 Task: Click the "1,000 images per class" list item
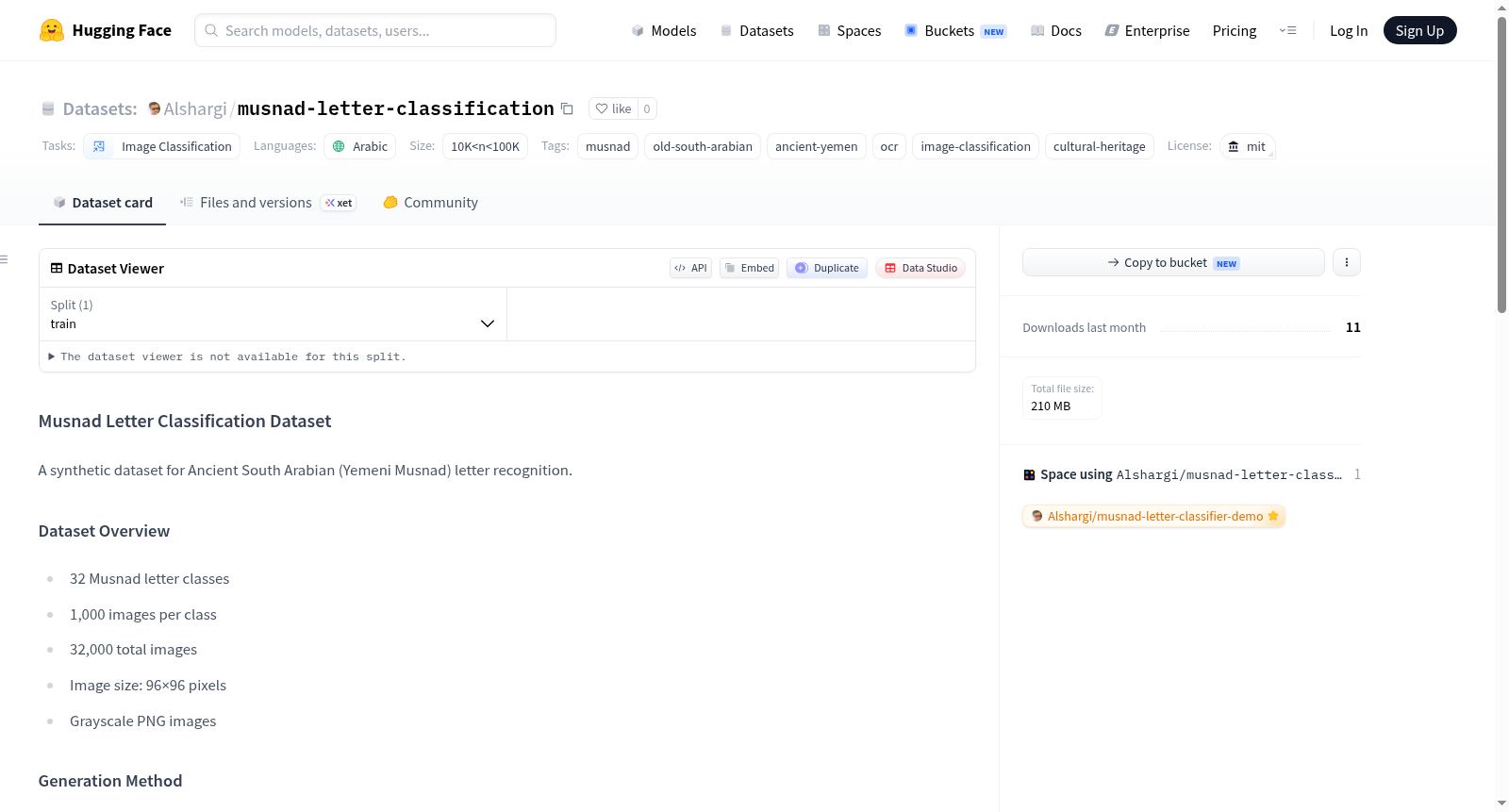click(x=143, y=615)
